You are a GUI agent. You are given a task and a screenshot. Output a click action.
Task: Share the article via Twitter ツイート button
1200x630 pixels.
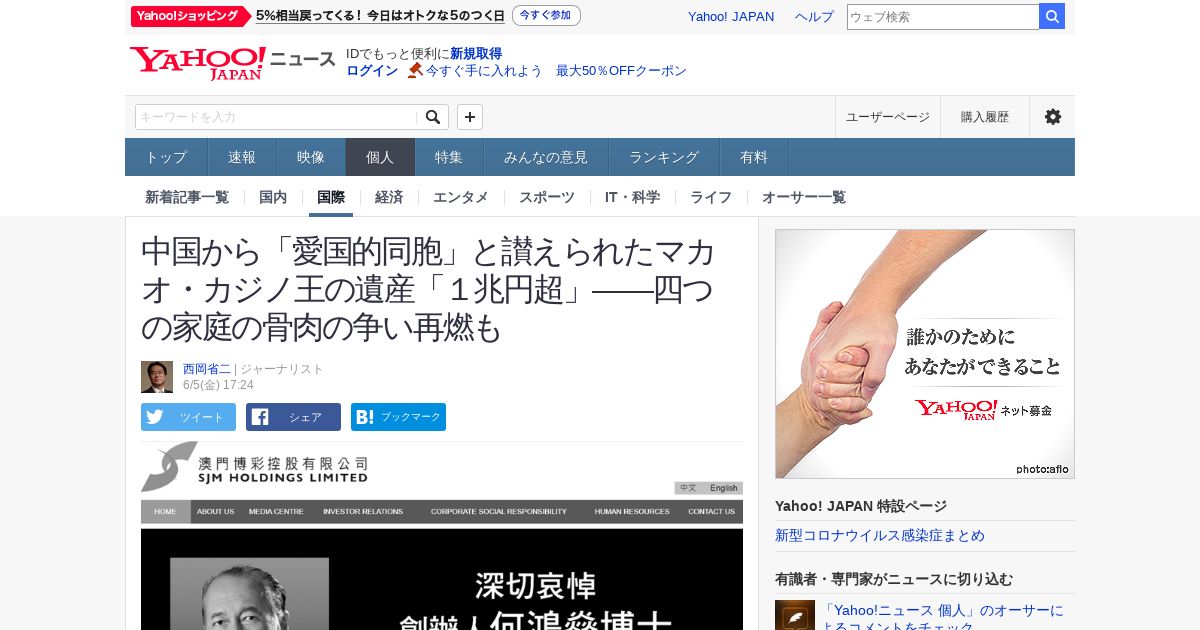(188, 417)
